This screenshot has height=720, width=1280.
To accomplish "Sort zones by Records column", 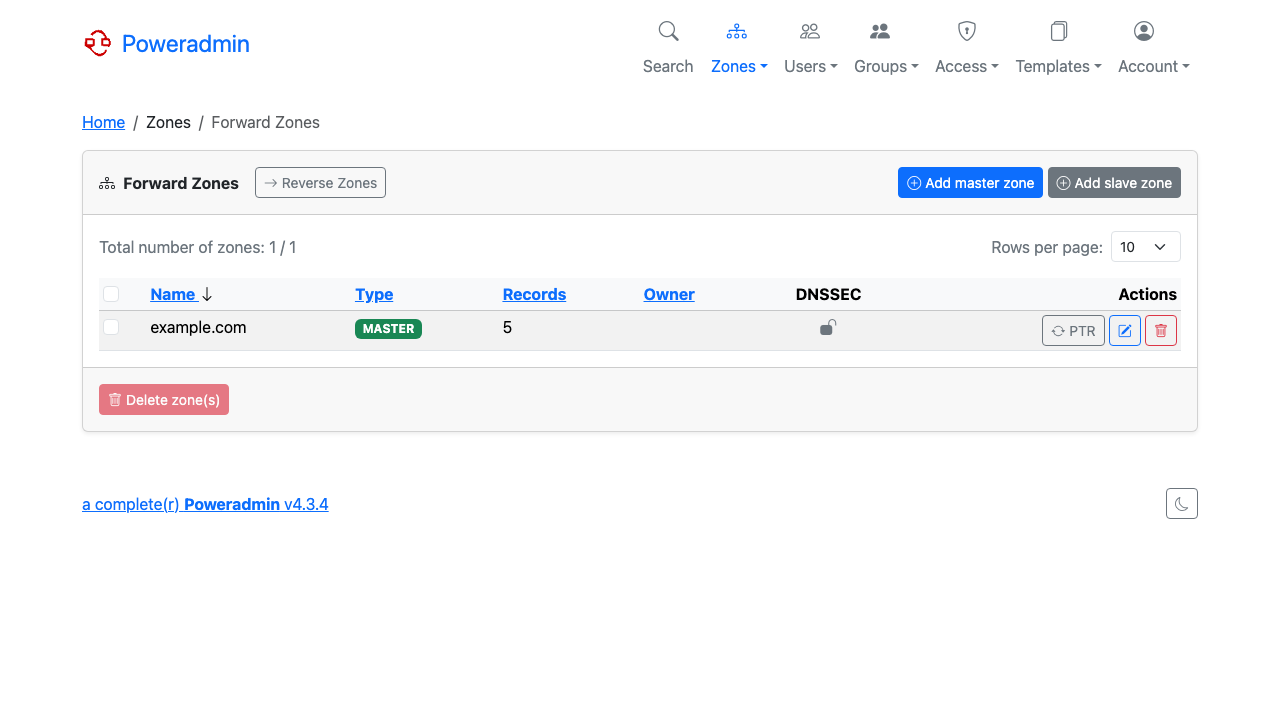I will [x=534, y=294].
